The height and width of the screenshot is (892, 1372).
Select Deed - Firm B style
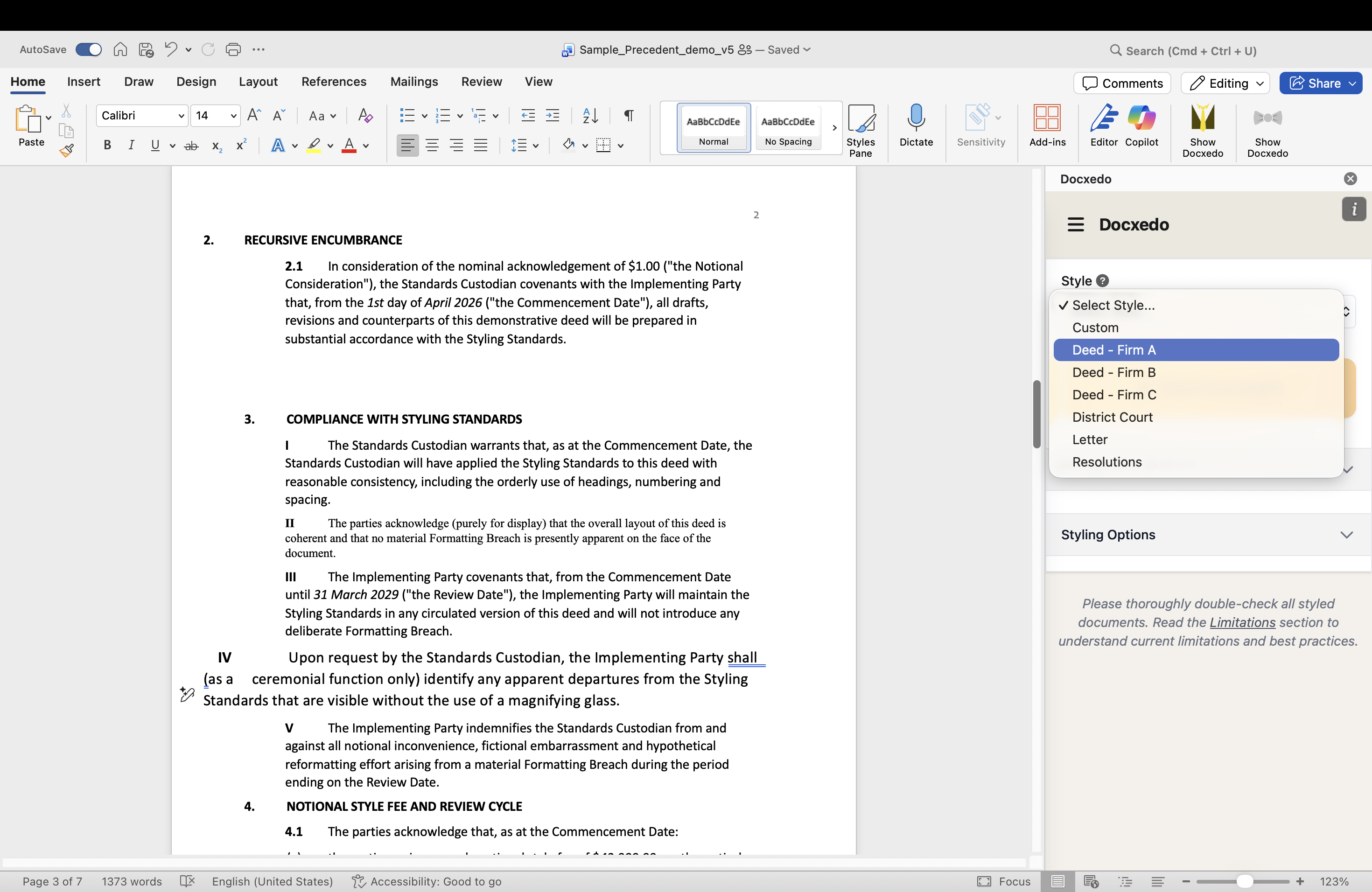pos(1114,372)
